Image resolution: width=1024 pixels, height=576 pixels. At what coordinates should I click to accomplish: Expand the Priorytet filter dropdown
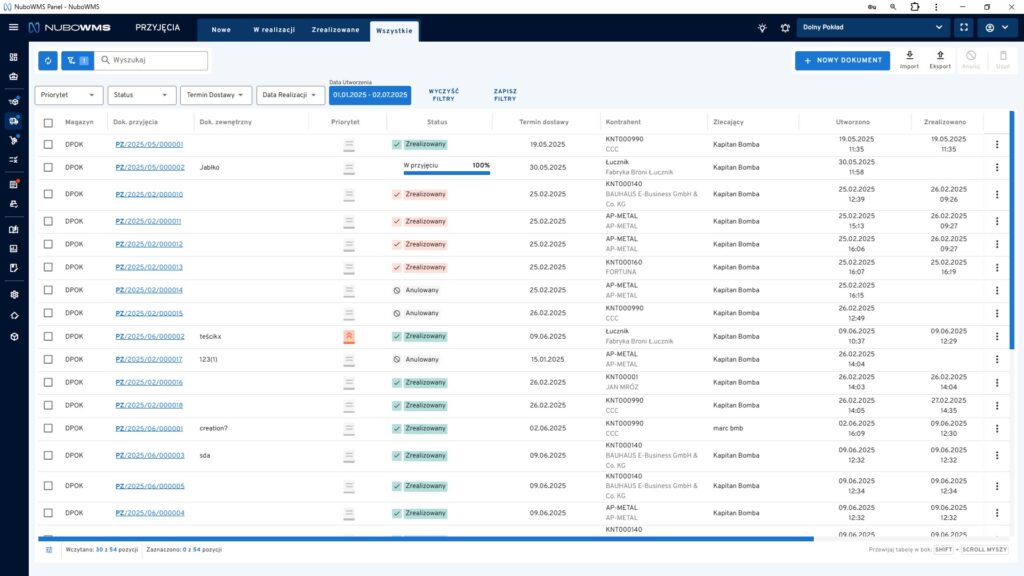(69, 95)
